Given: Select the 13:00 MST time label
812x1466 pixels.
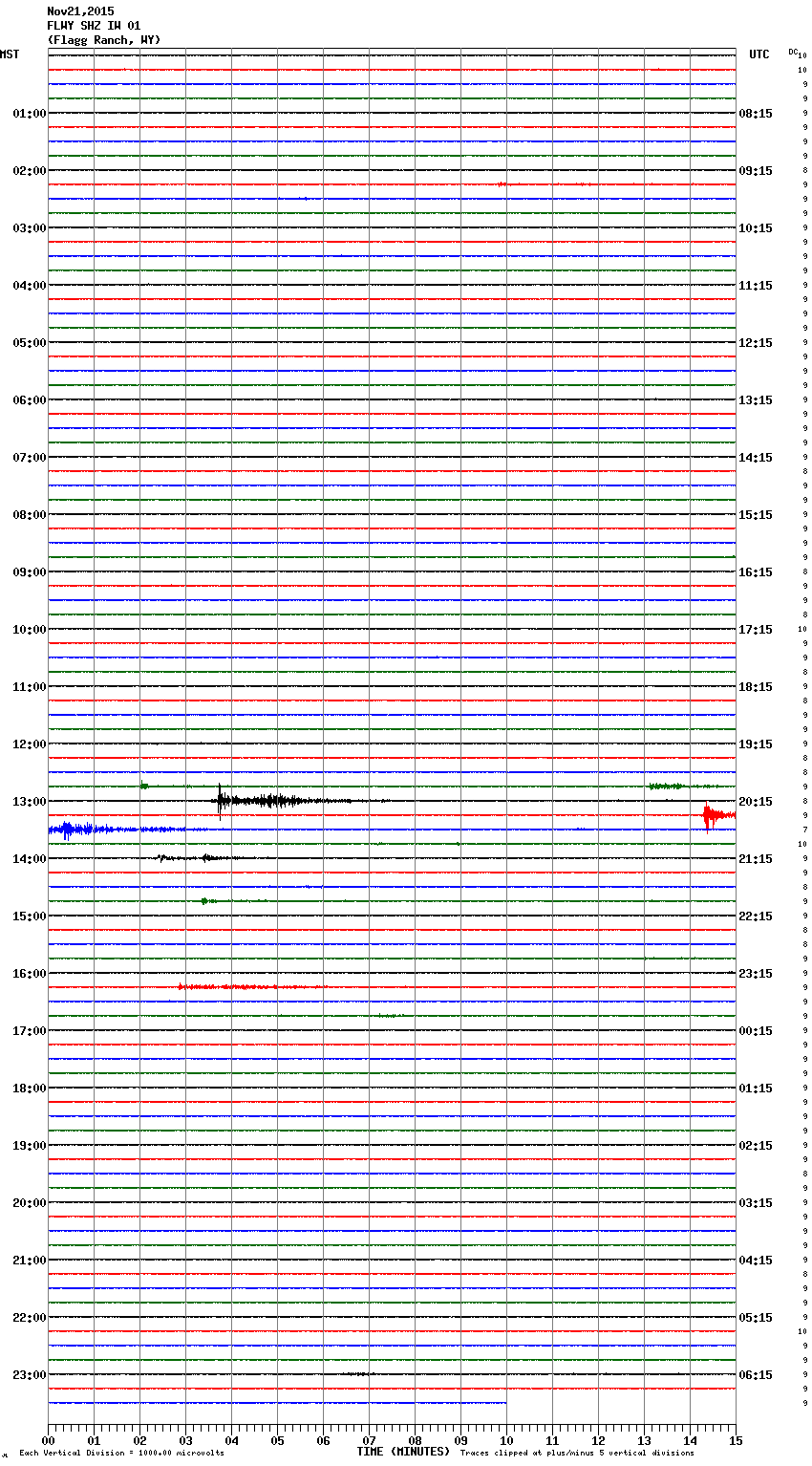Looking at the screenshot, I should click(x=29, y=802).
